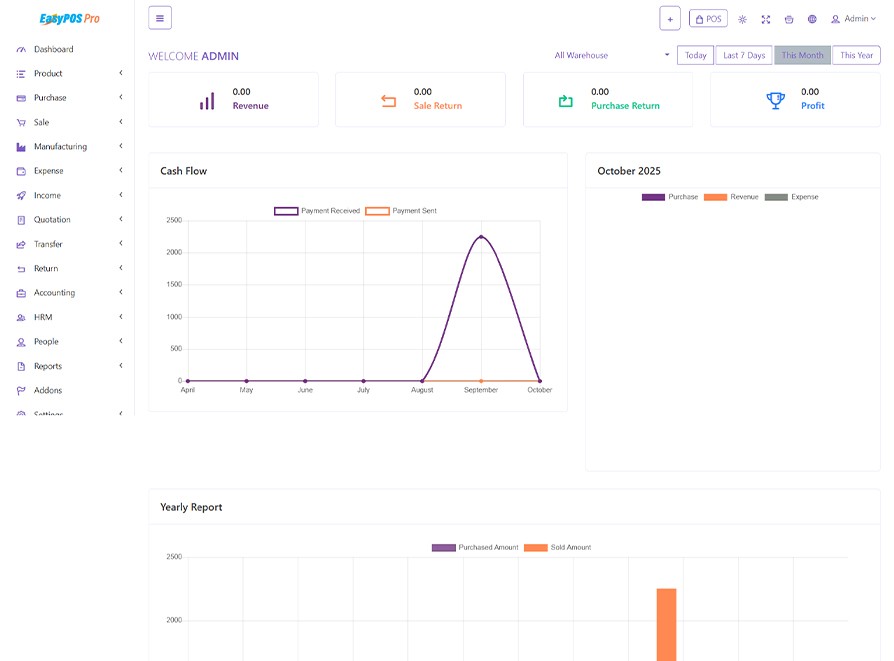Screen dimensions: 894x661
Task: Click the This Year filter button
Action: [x=856, y=56]
